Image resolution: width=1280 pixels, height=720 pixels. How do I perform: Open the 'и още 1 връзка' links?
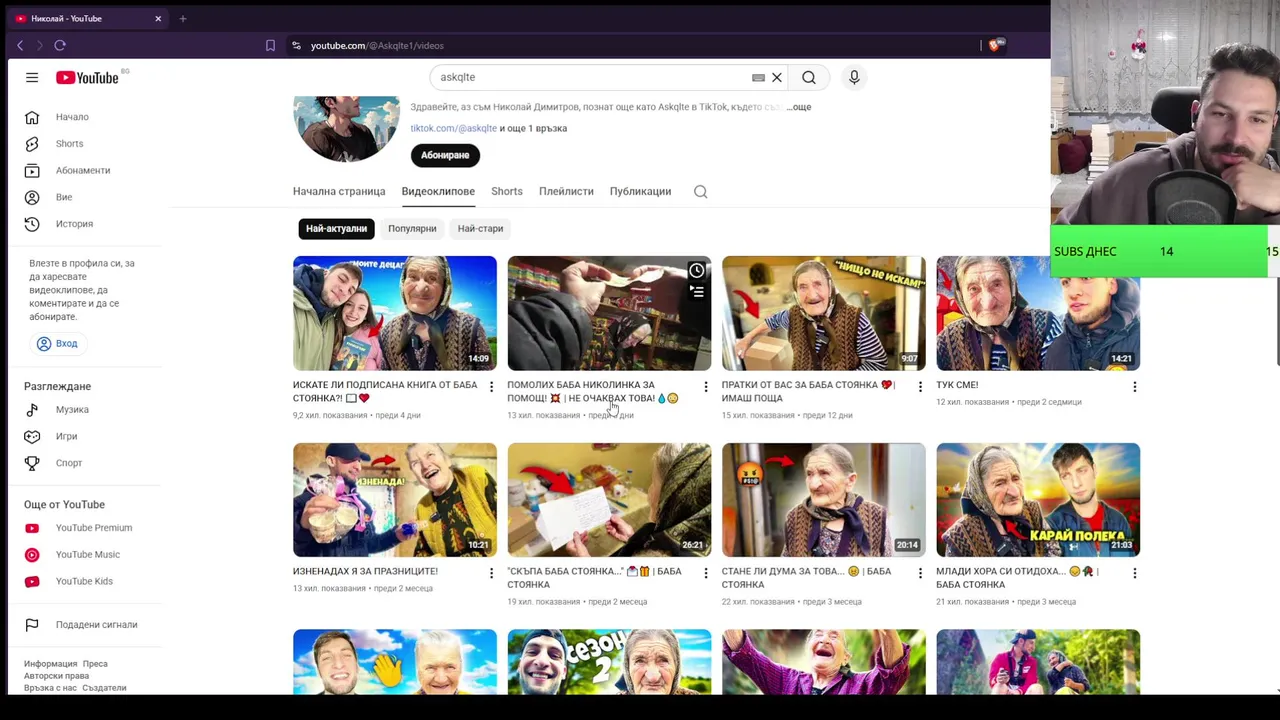click(533, 128)
